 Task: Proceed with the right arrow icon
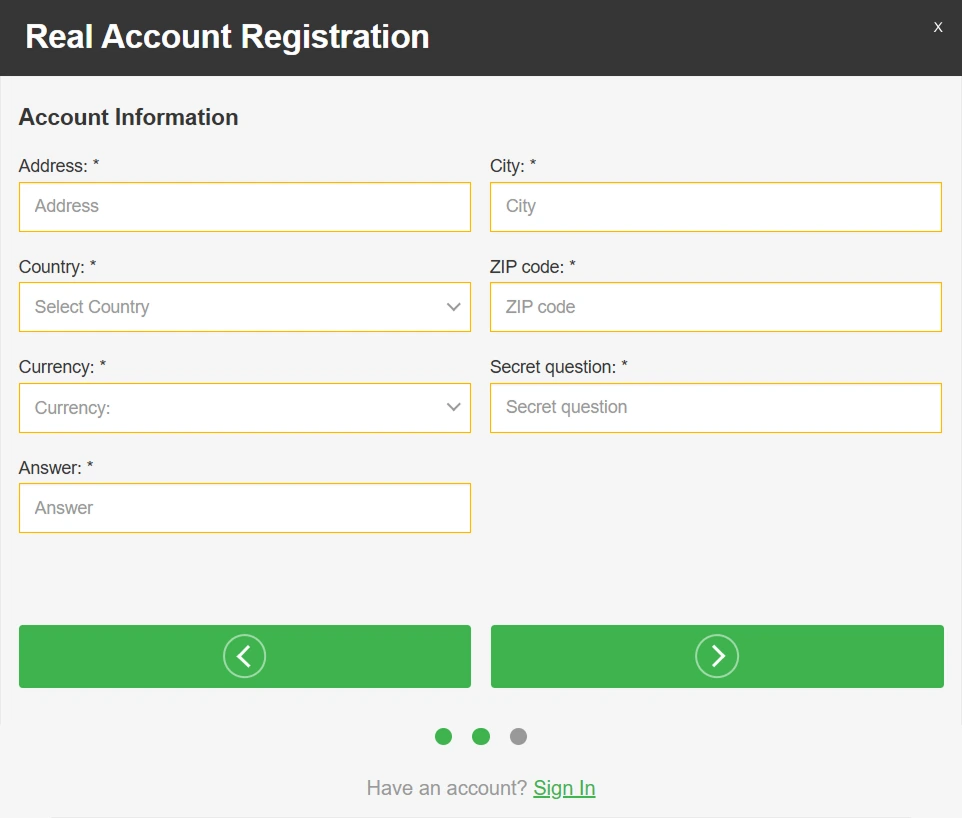point(717,656)
